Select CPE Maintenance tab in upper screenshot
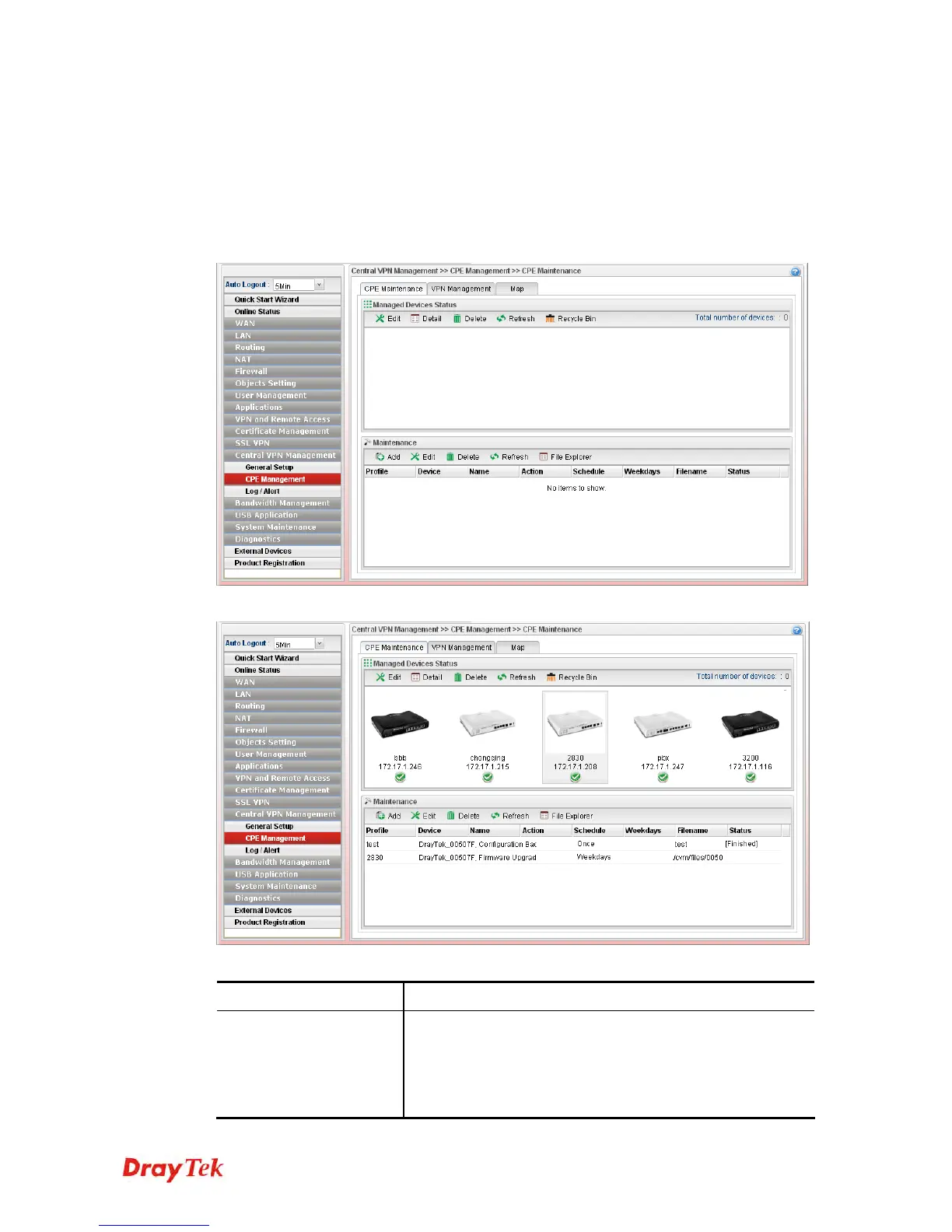The image size is (952, 1232). tap(394, 289)
